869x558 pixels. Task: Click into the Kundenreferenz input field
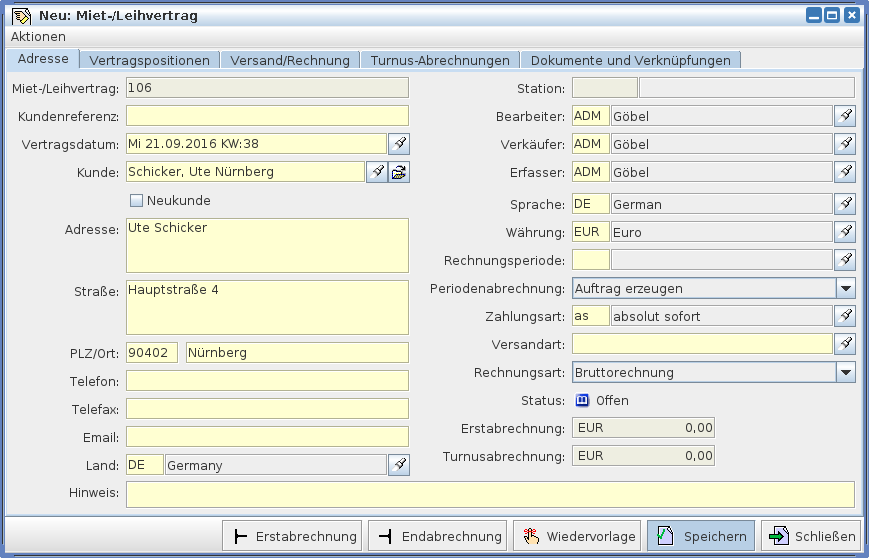[x=267, y=116]
